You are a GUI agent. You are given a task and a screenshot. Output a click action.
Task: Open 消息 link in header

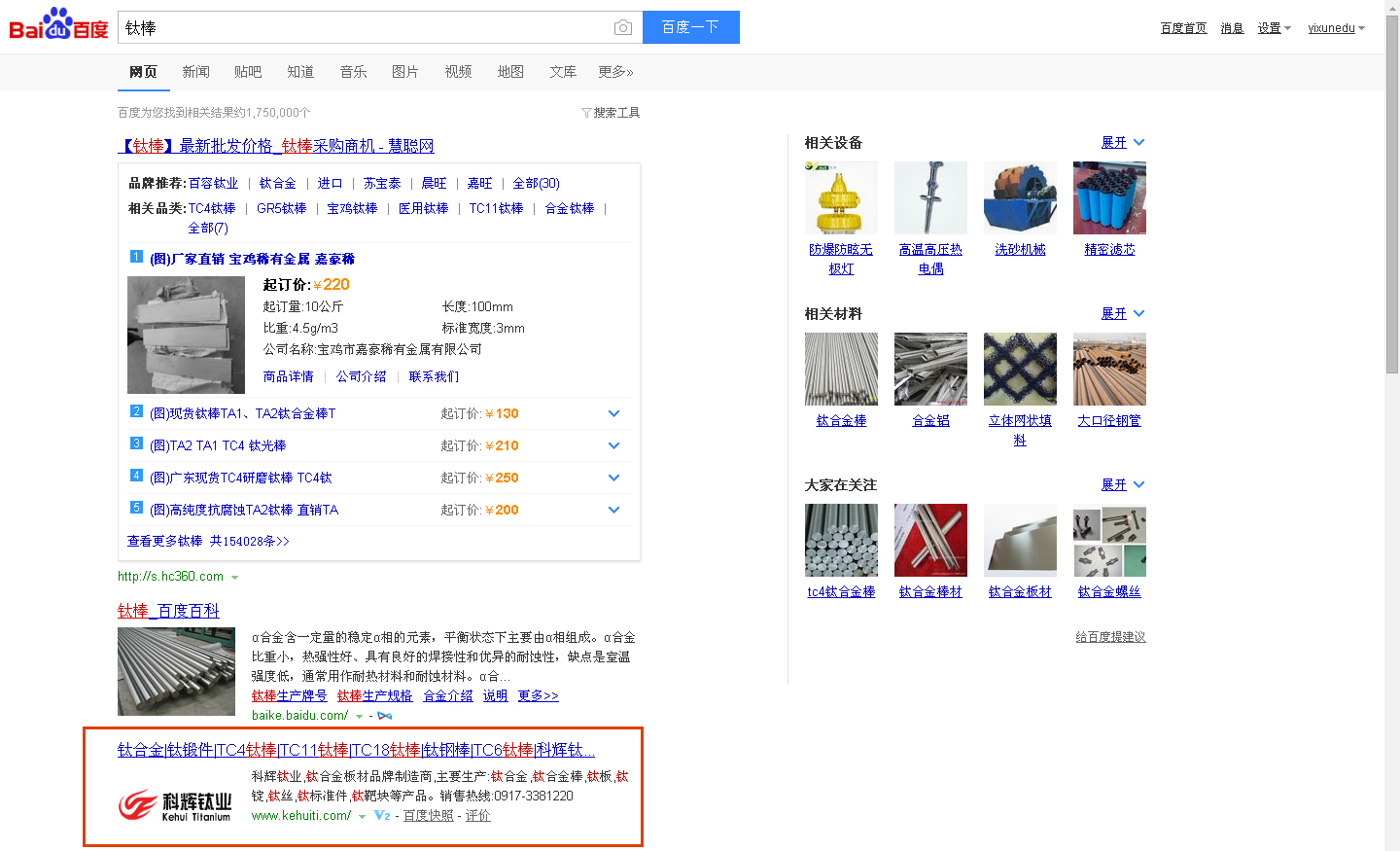click(x=1232, y=28)
